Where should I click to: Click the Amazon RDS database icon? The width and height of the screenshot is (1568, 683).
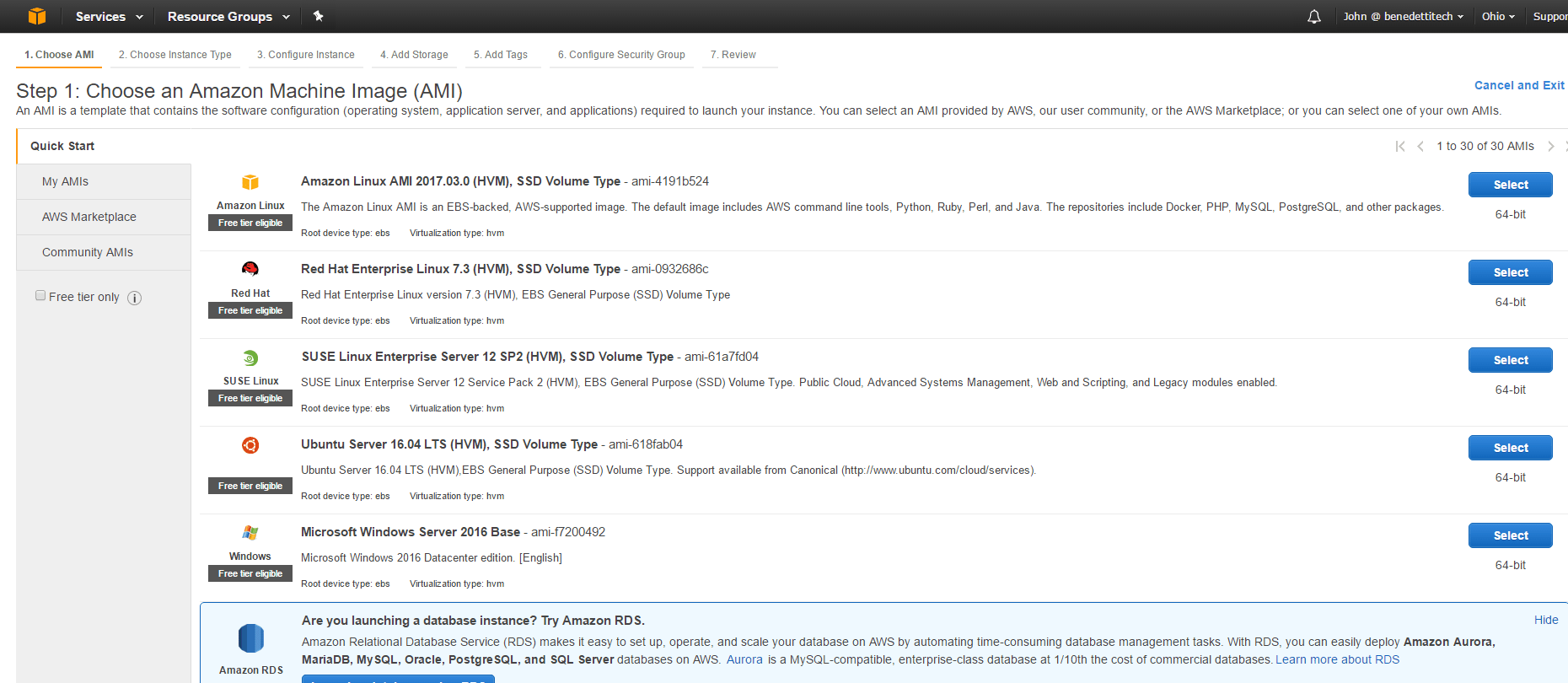(251, 638)
